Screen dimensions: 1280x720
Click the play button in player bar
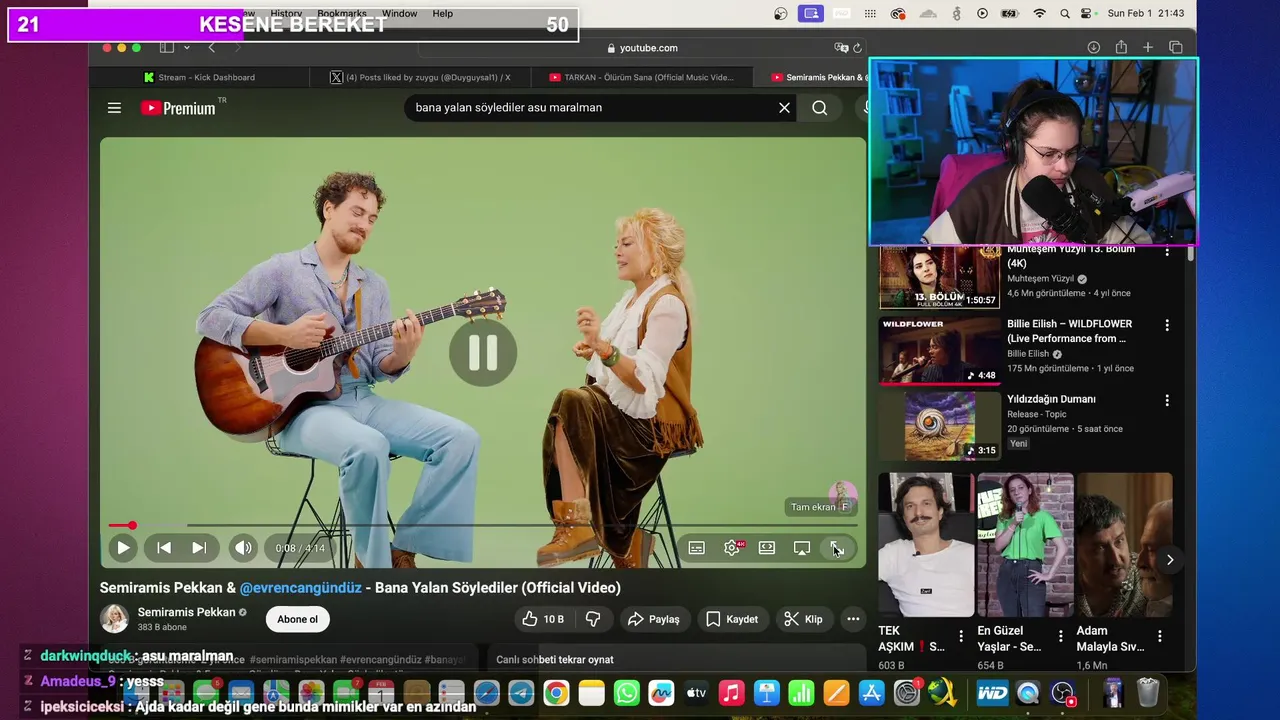(x=123, y=548)
